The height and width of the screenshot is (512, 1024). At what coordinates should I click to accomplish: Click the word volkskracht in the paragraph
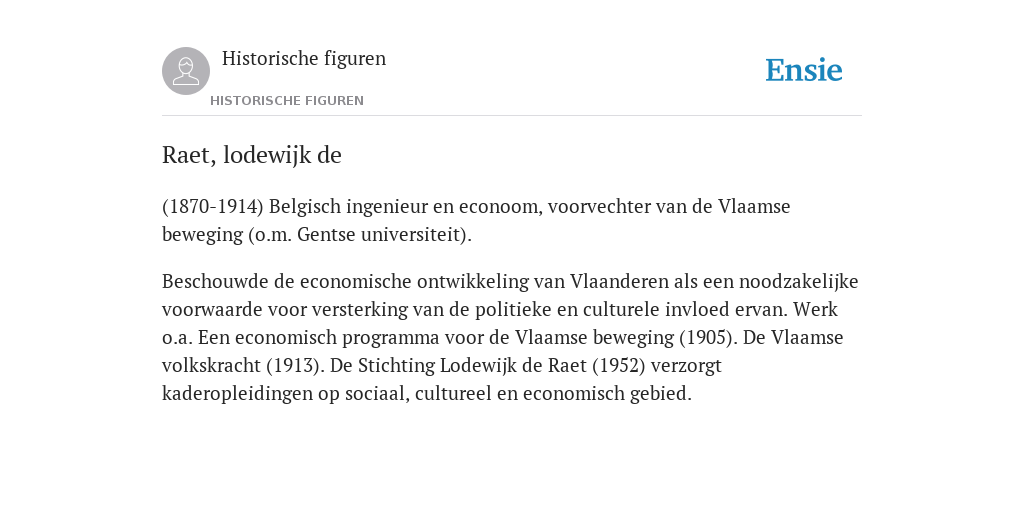[212, 366]
